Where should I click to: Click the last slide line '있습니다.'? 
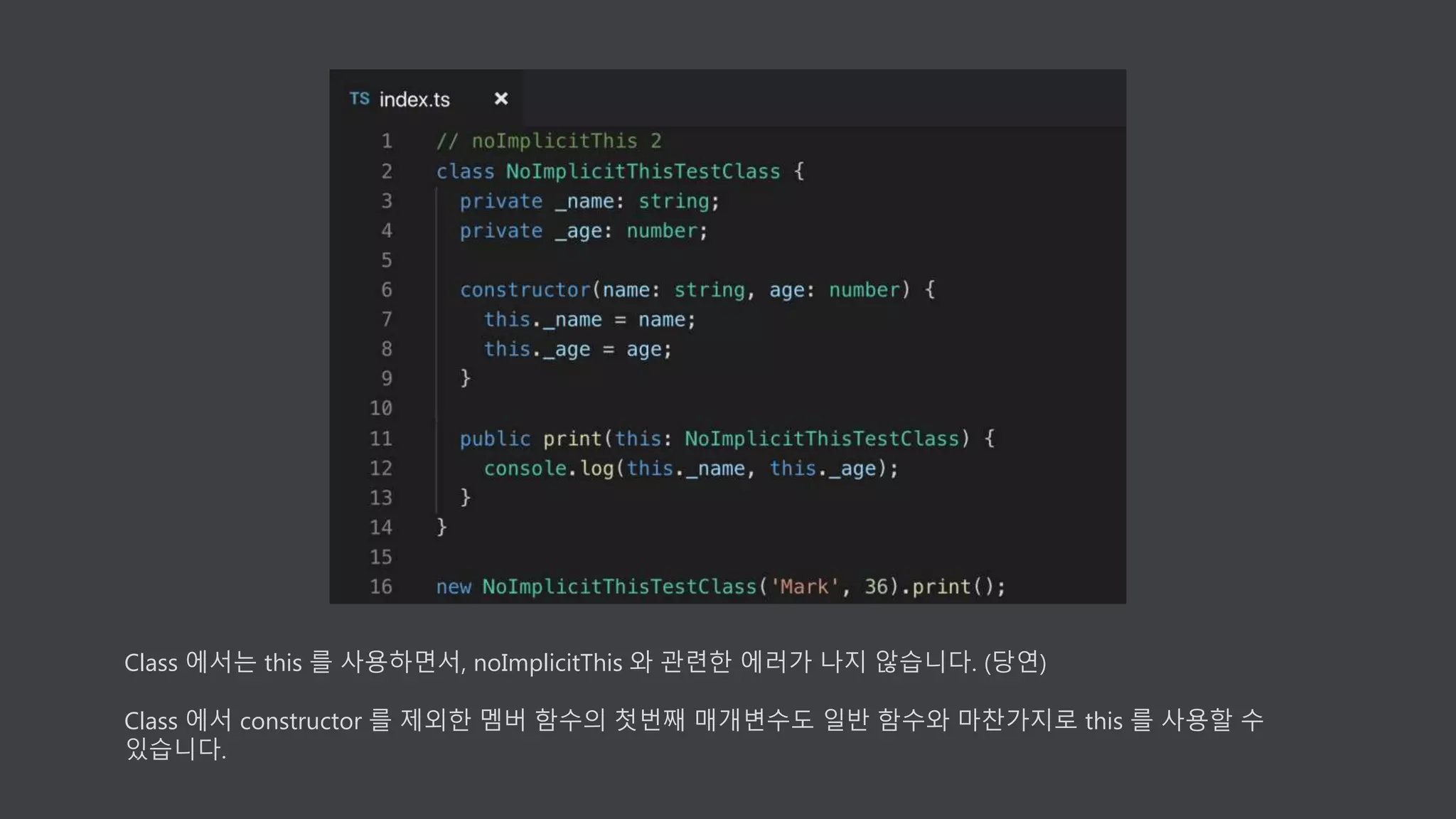[175, 749]
